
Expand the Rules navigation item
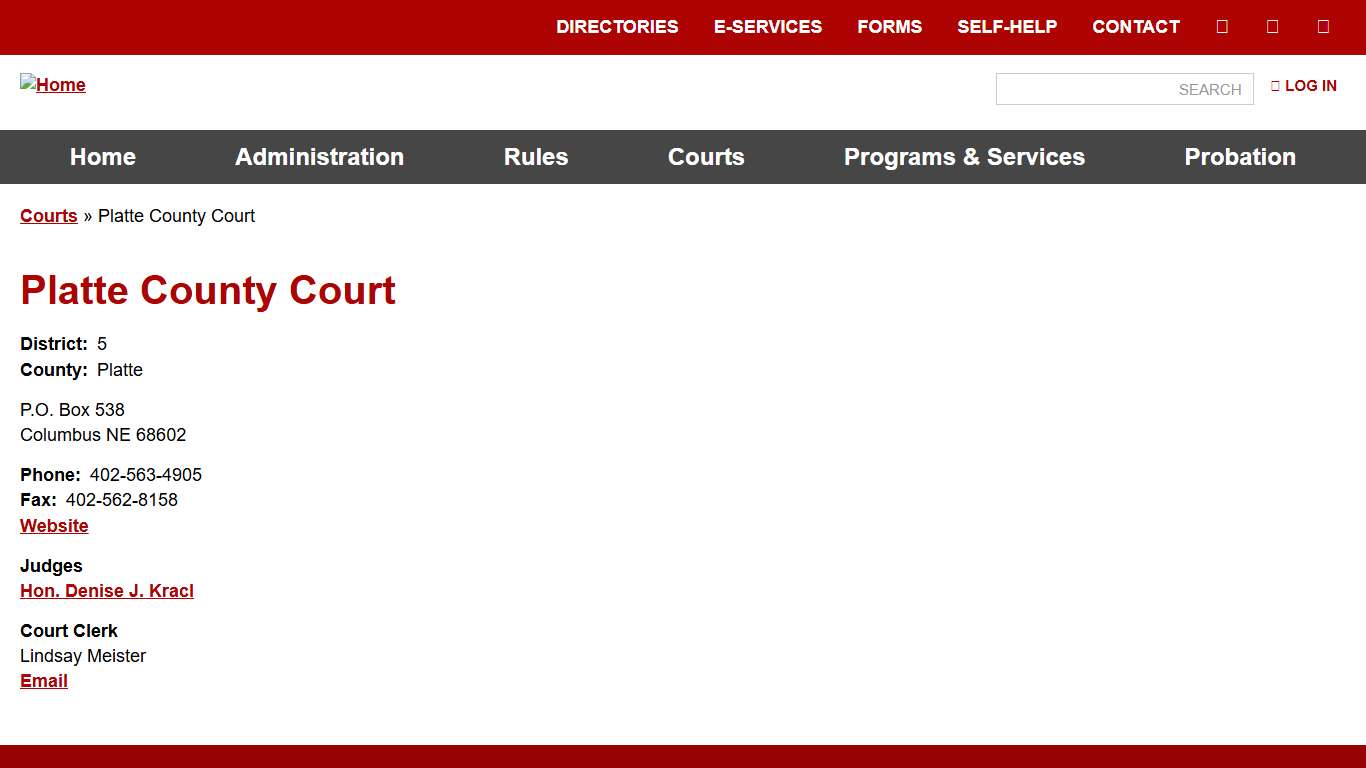point(536,157)
